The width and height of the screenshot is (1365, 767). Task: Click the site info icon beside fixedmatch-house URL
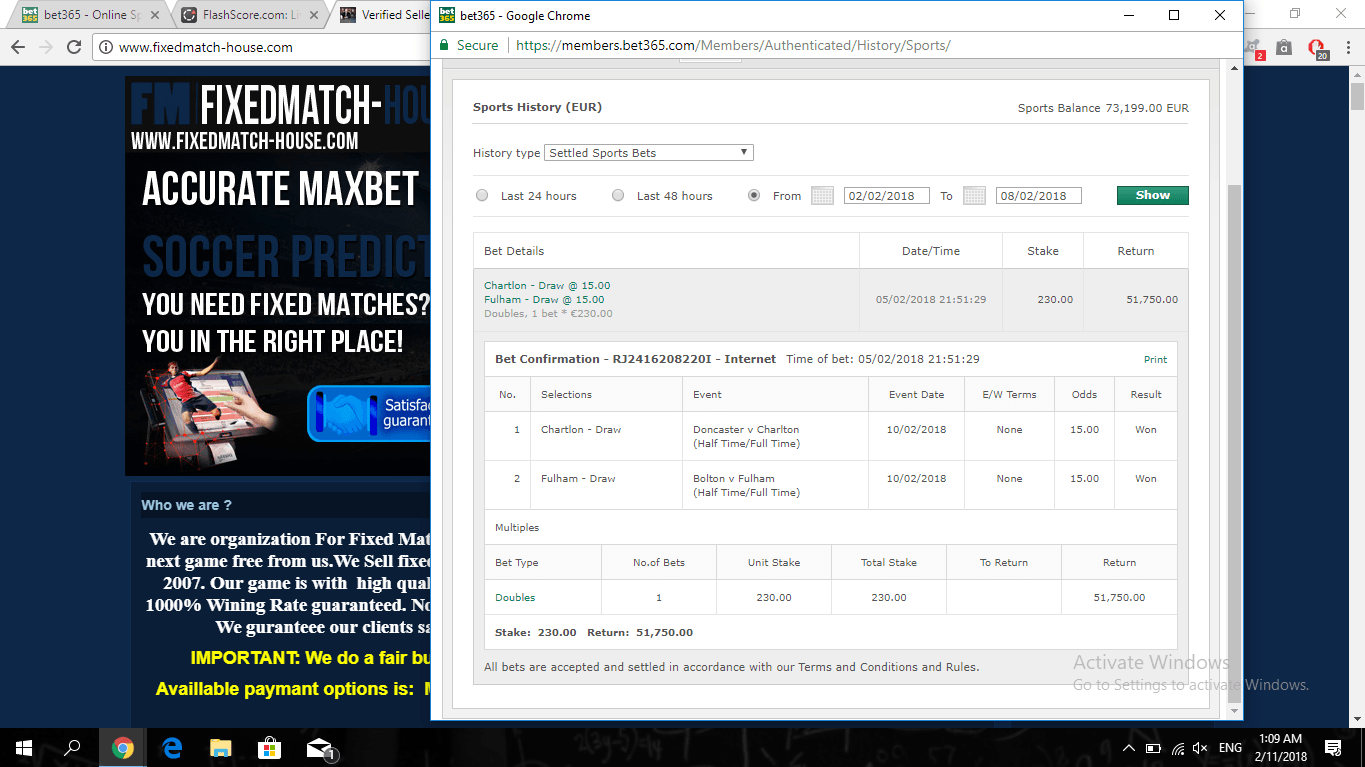(106, 47)
